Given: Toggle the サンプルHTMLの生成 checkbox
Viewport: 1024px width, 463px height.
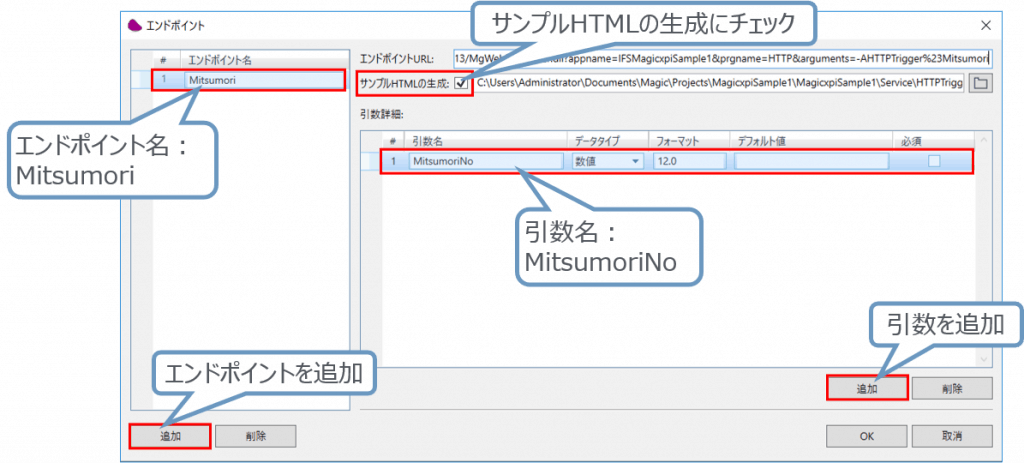Looking at the screenshot, I should coord(461,83).
